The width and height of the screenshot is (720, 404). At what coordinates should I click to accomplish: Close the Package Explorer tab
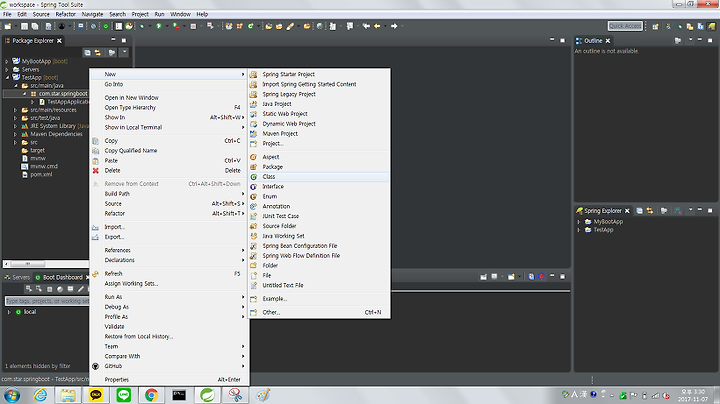[x=59, y=41]
